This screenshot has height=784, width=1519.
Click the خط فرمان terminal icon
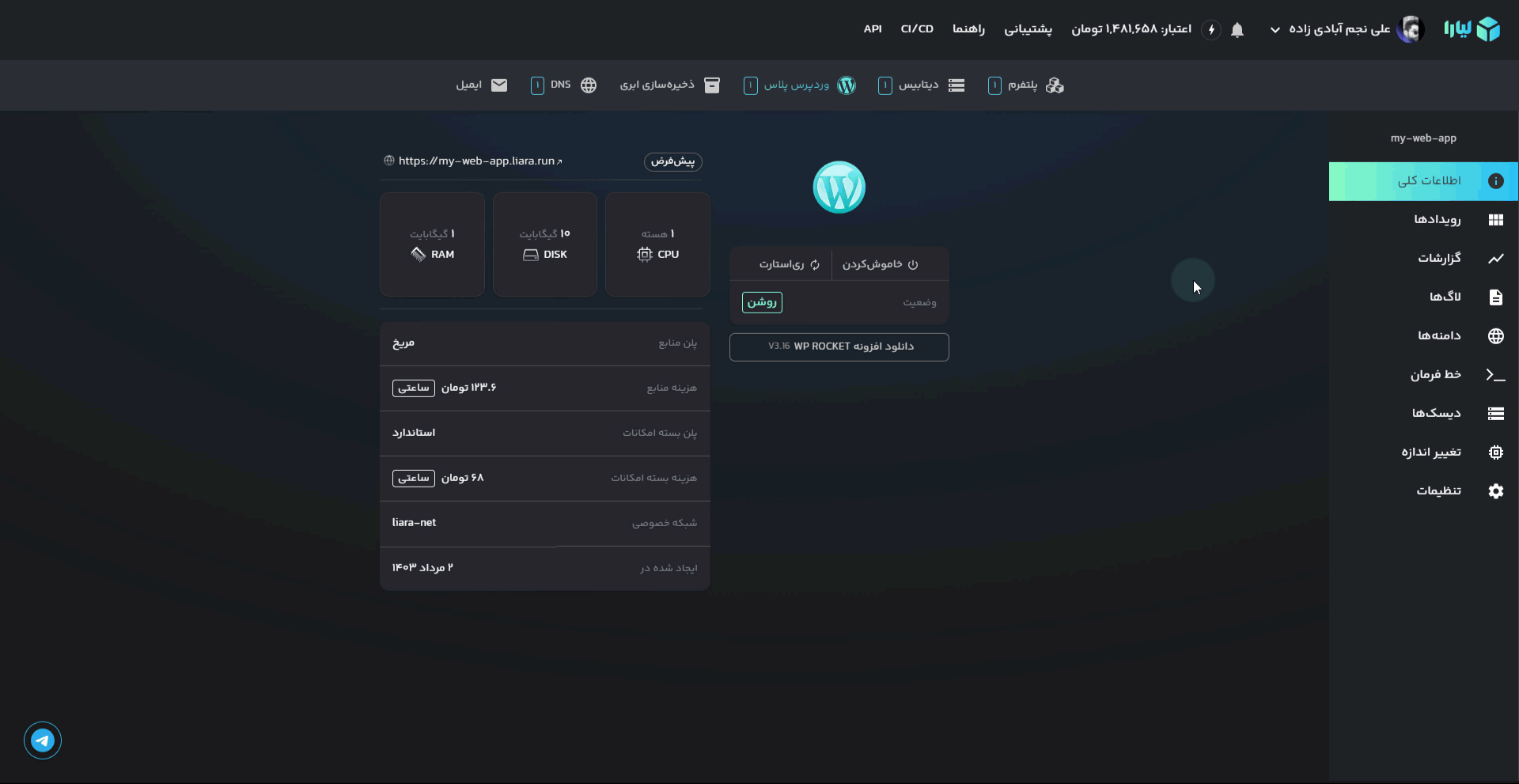tap(1495, 375)
